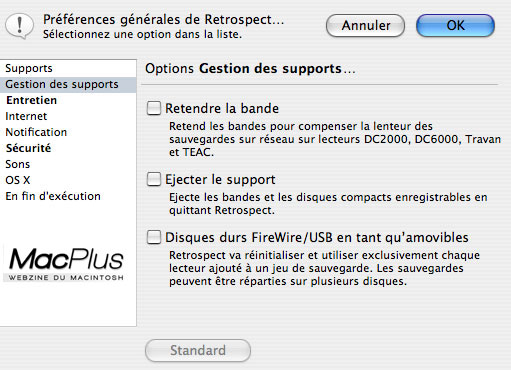Screen dimensions: 511x370
Task: Check Disques durs FireWire/USB en tant qu'amovibles
Action: [x=154, y=237]
